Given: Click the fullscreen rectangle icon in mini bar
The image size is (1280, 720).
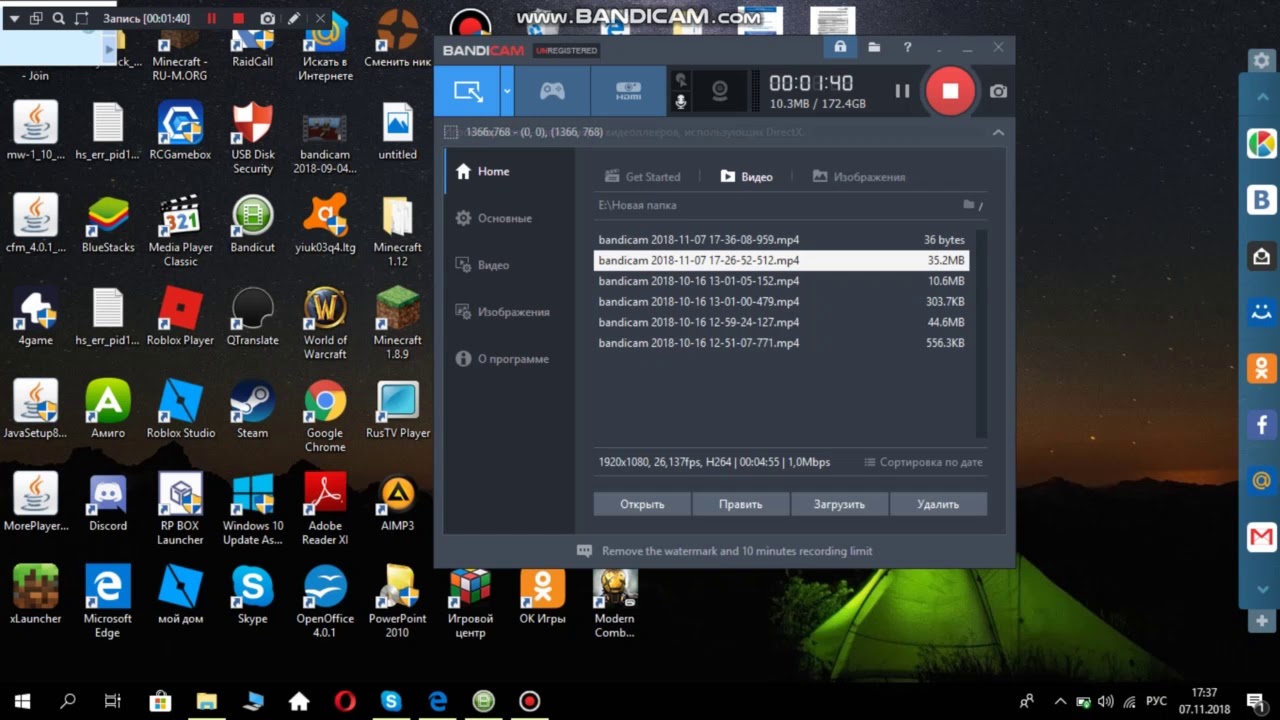Looking at the screenshot, I should tap(82, 19).
